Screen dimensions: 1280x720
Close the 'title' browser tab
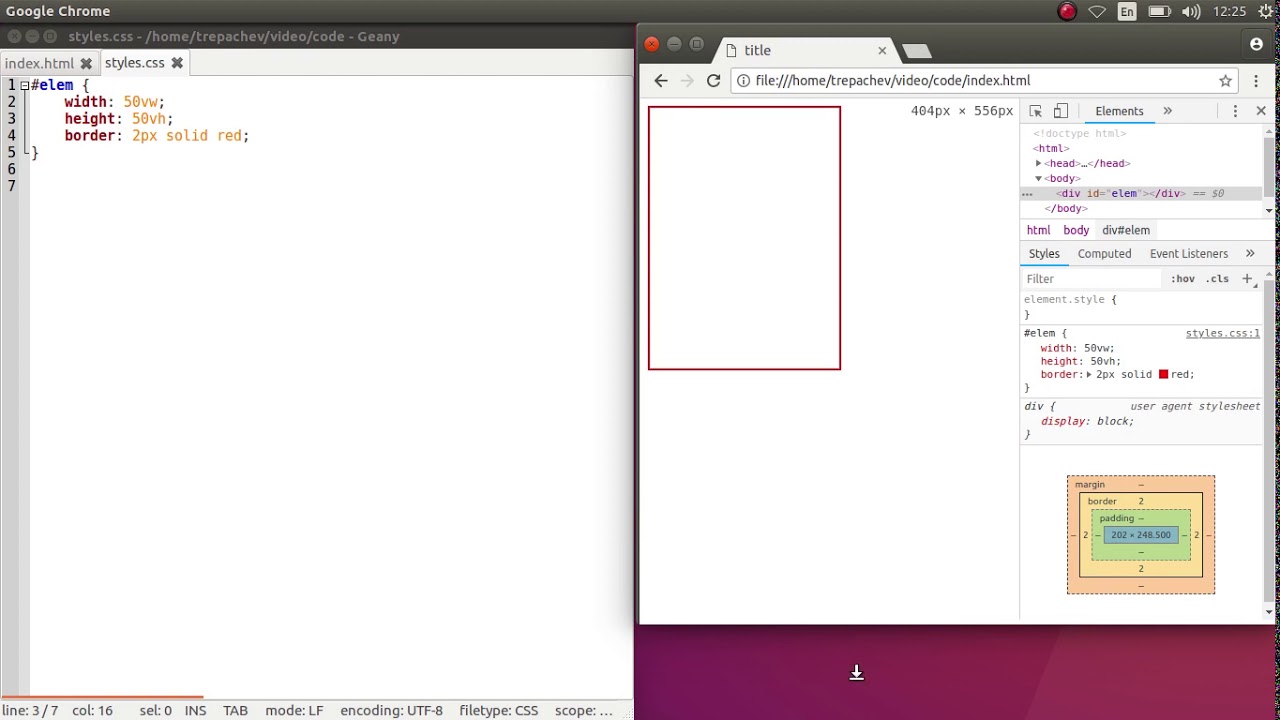[x=882, y=50]
